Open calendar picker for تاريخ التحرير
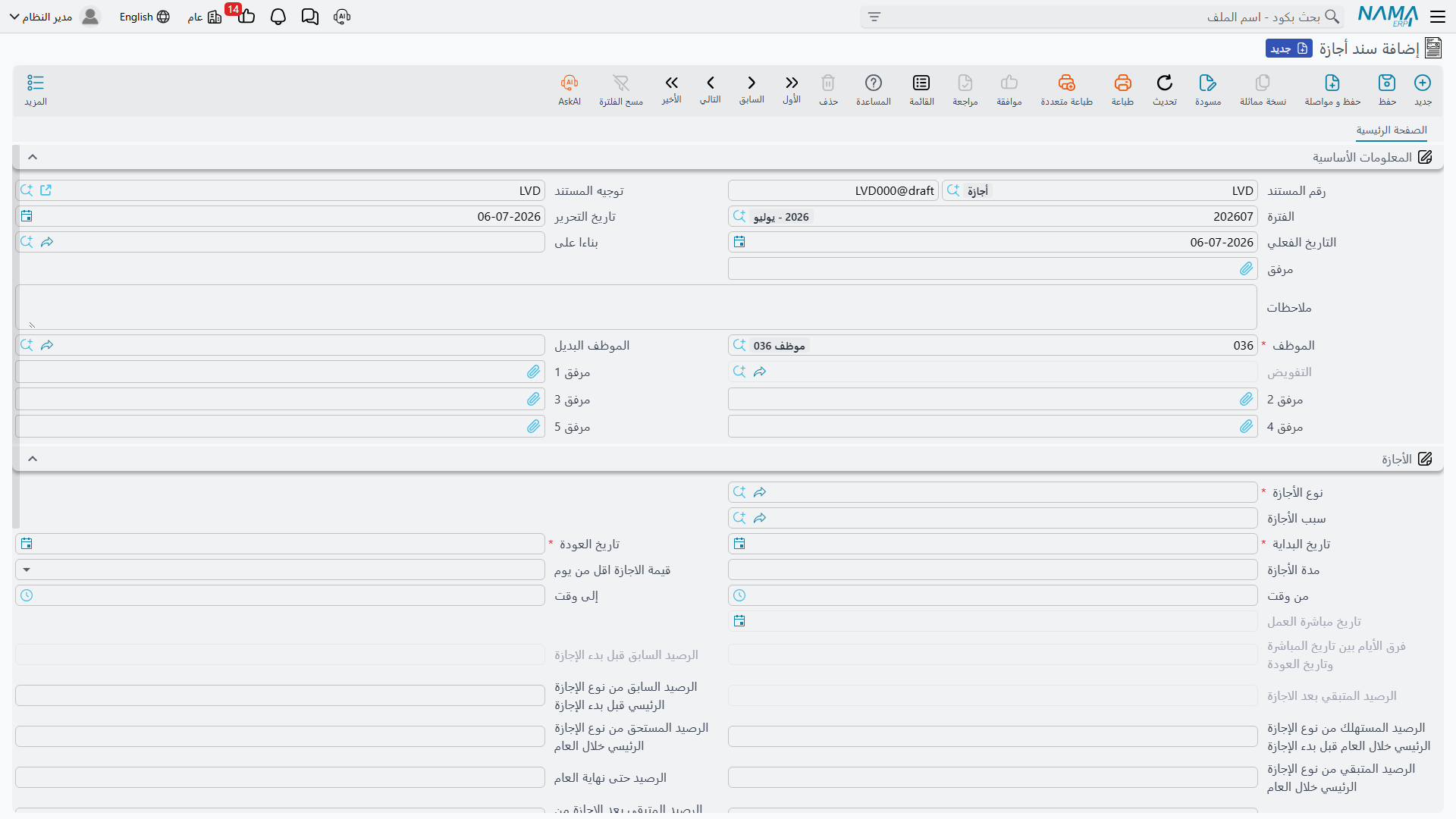The image size is (1456, 819). click(27, 216)
